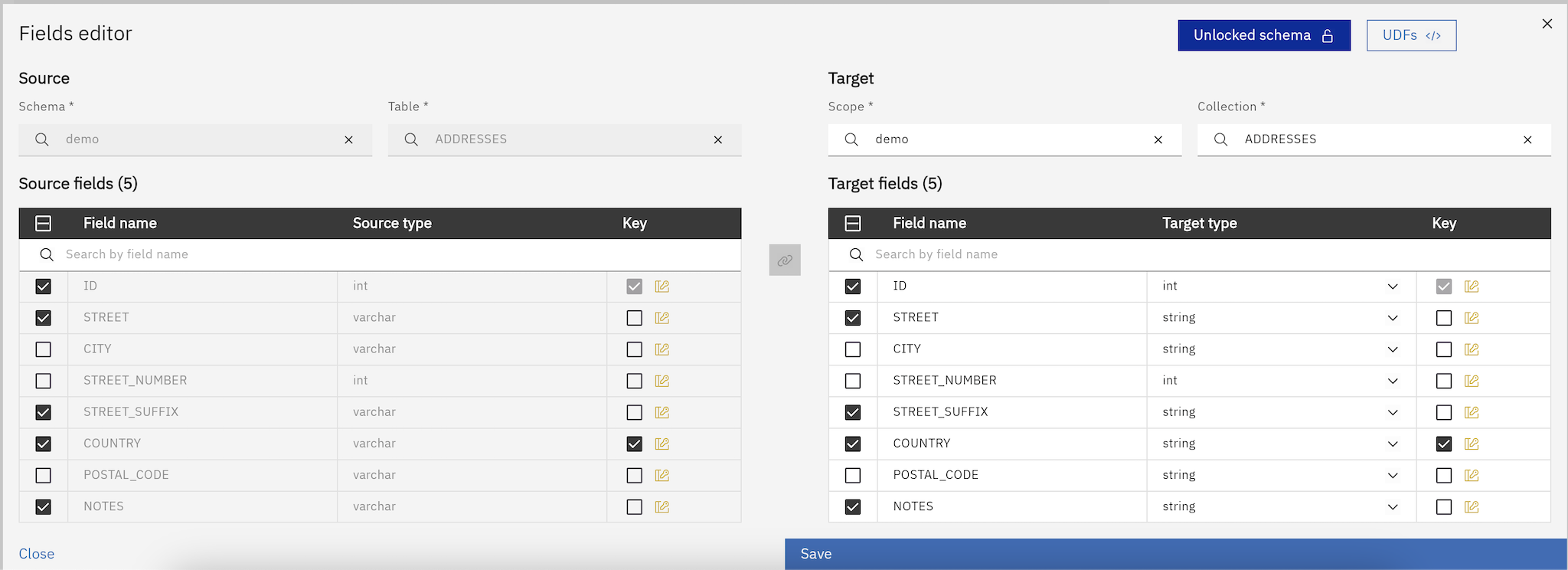Click the Target type column header

coord(1200,223)
